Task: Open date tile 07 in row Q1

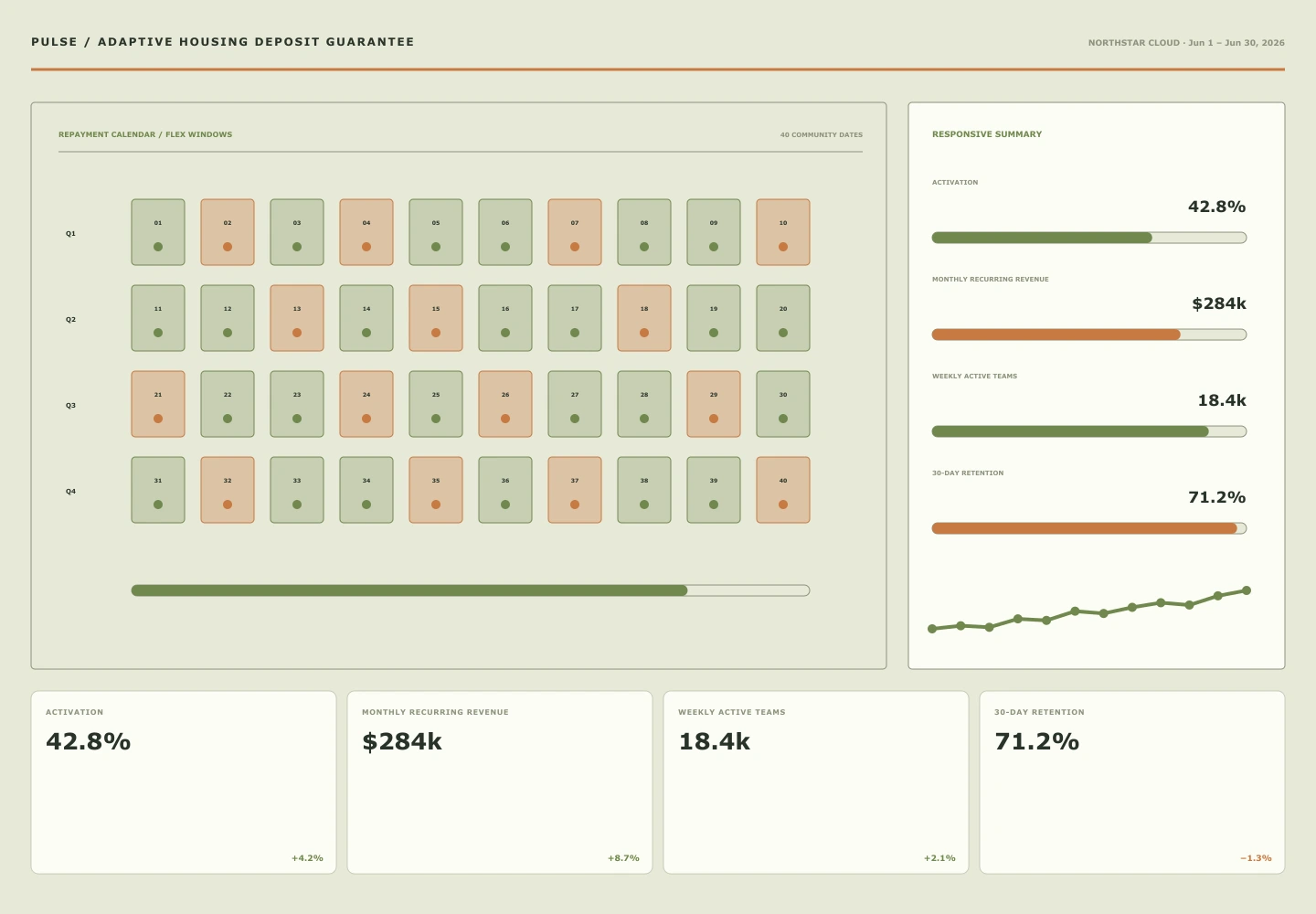Action: [575, 232]
